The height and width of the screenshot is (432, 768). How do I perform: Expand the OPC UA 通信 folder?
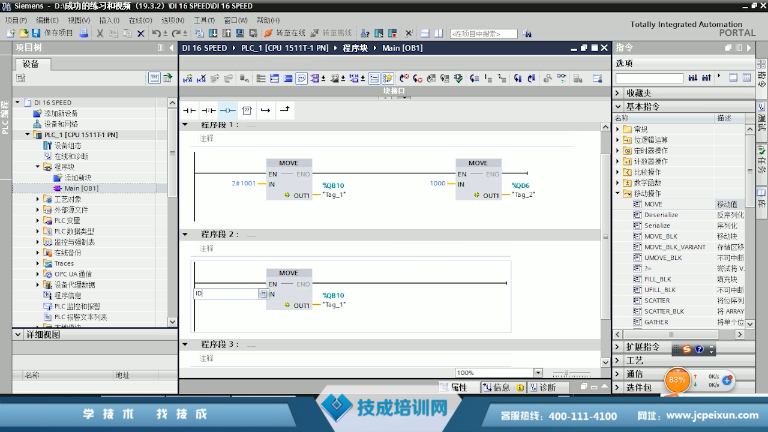[38, 274]
